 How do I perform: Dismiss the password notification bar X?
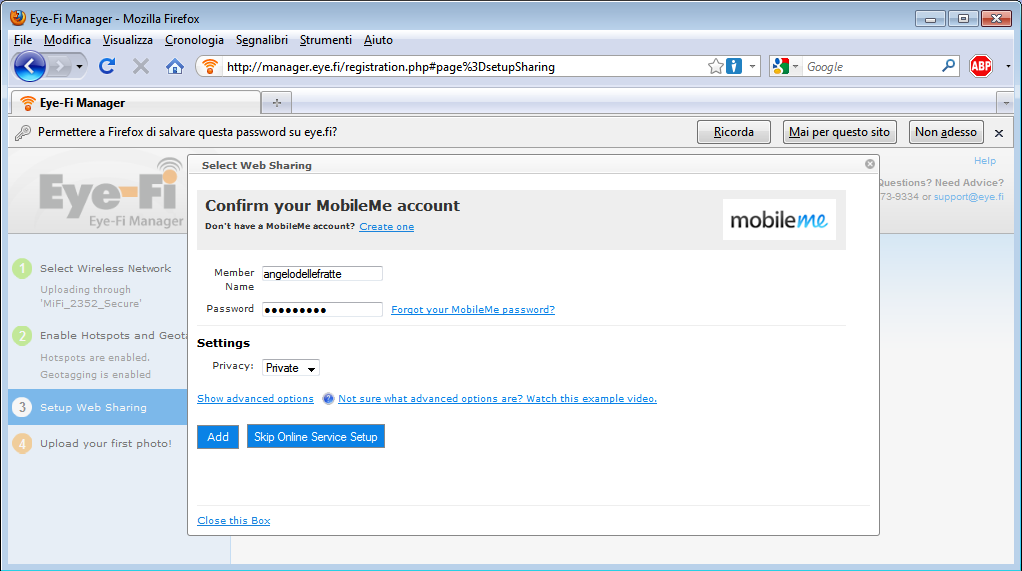click(999, 133)
